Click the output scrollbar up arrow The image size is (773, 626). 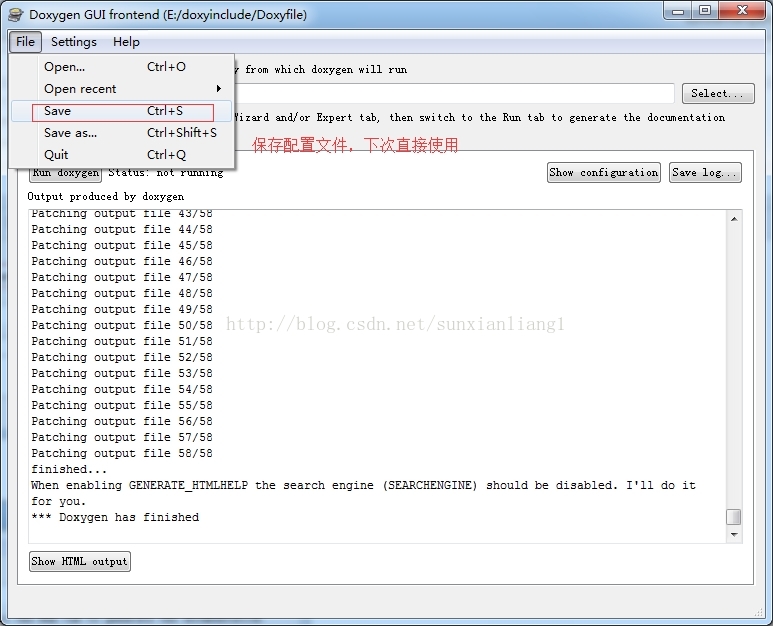point(734,219)
